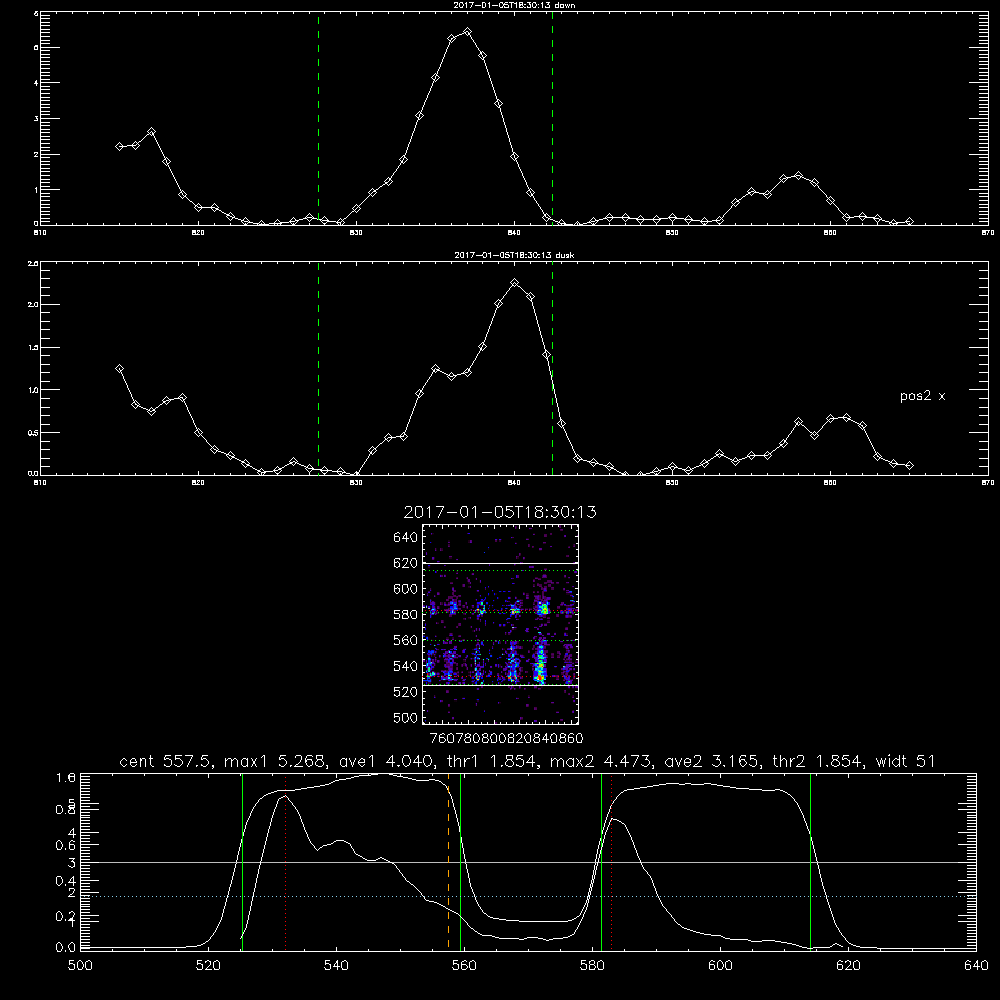Select 'thr2 1.854' in the statistics line

coord(817,761)
